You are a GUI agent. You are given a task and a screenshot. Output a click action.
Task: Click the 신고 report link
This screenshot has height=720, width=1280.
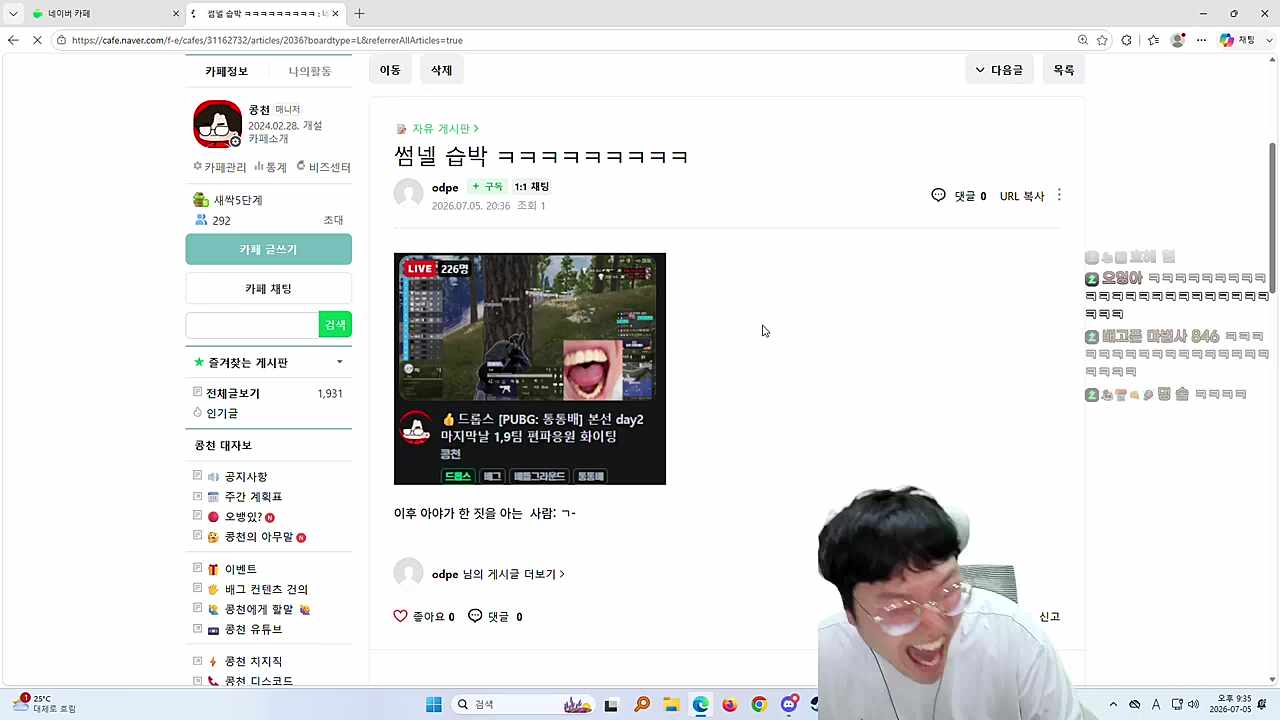tap(1049, 617)
